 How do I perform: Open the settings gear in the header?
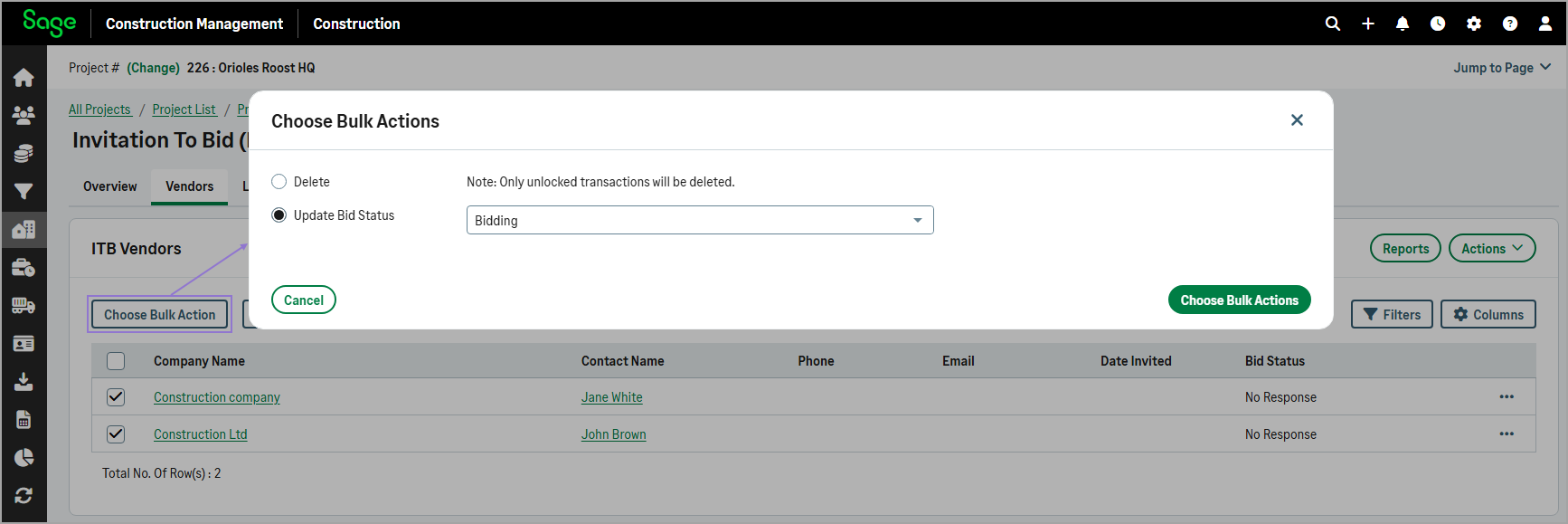click(x=1473, y=24)
